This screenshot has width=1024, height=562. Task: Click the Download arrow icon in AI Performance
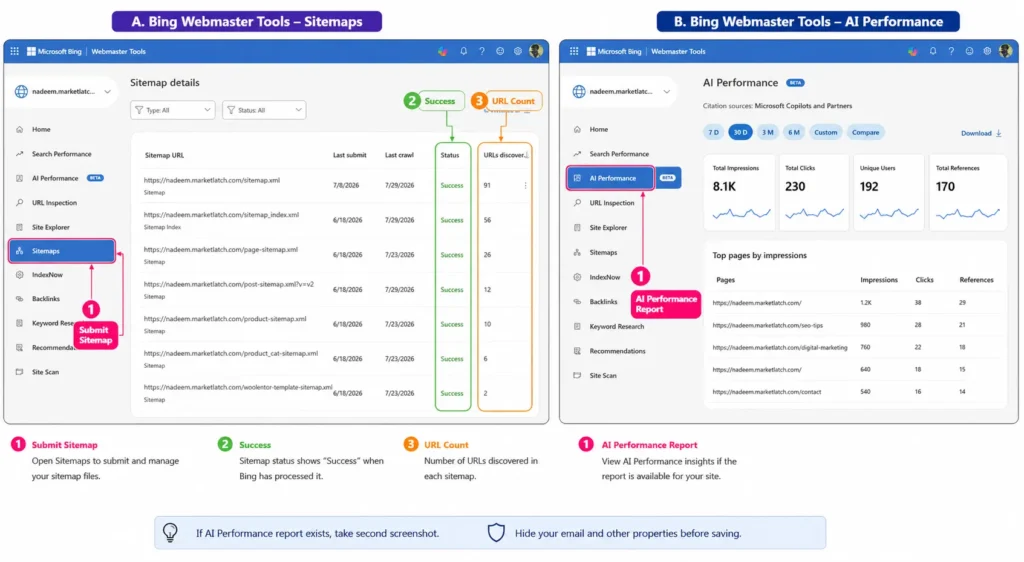click(999, 133)
